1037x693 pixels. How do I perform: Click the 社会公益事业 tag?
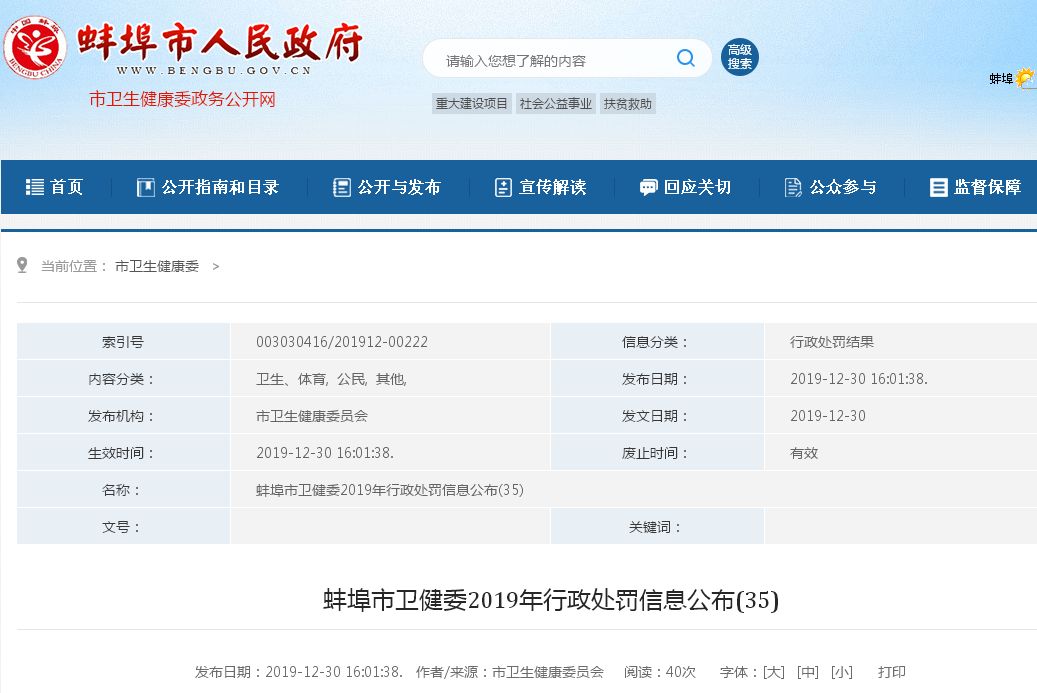555,103
